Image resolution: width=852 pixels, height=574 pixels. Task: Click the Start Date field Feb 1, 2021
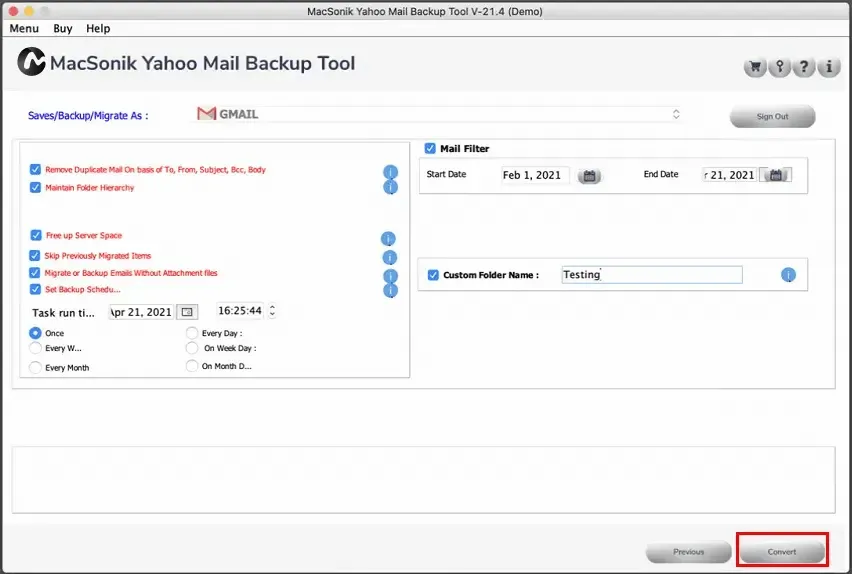535,175
